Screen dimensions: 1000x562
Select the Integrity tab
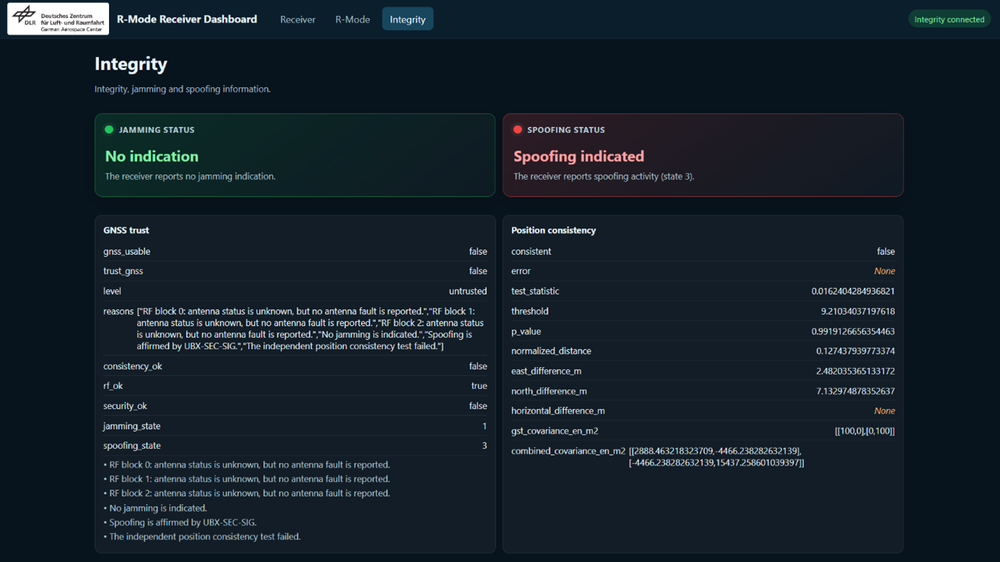[408, 19]
